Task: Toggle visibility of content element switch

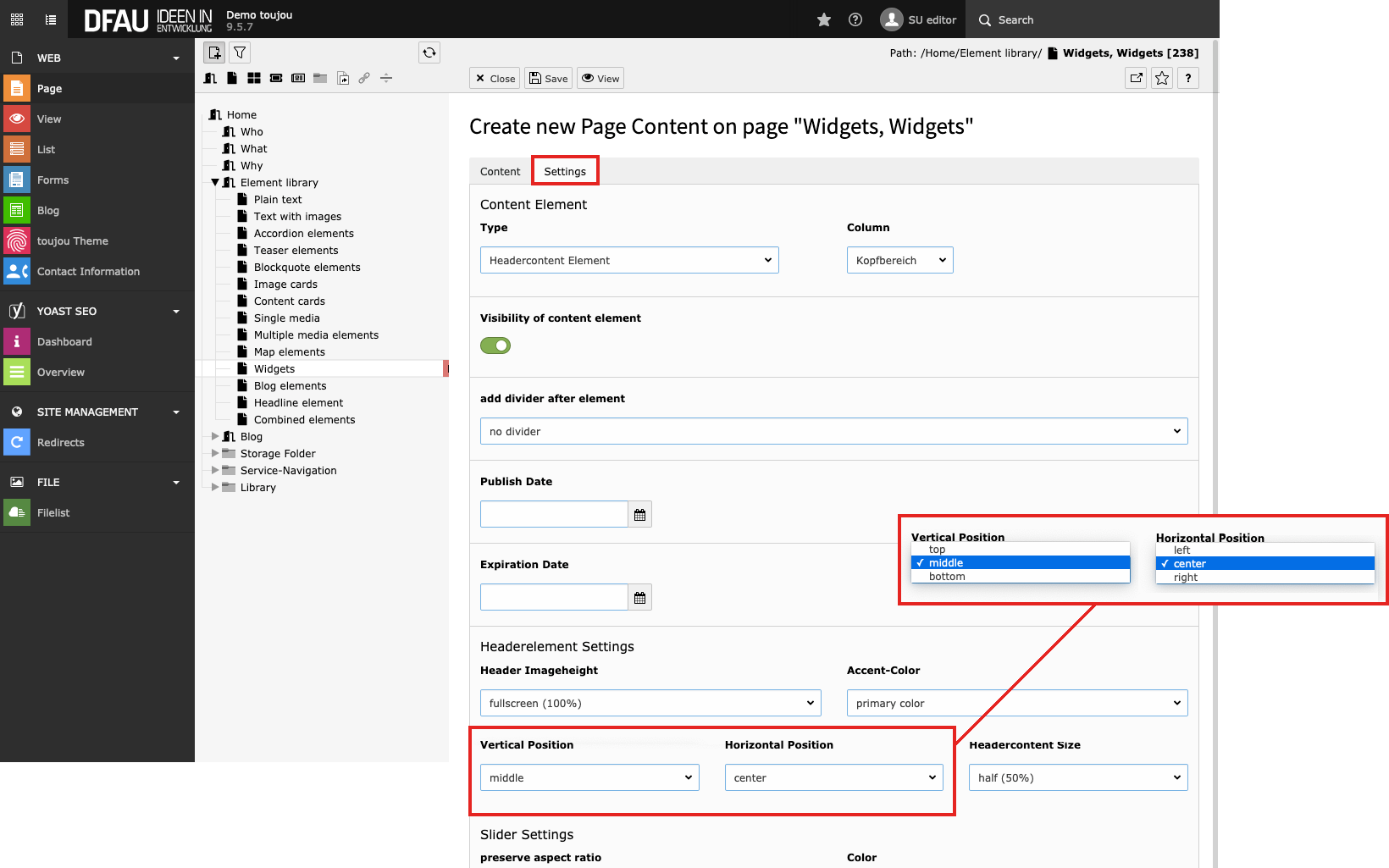Action: pos(495,346)
